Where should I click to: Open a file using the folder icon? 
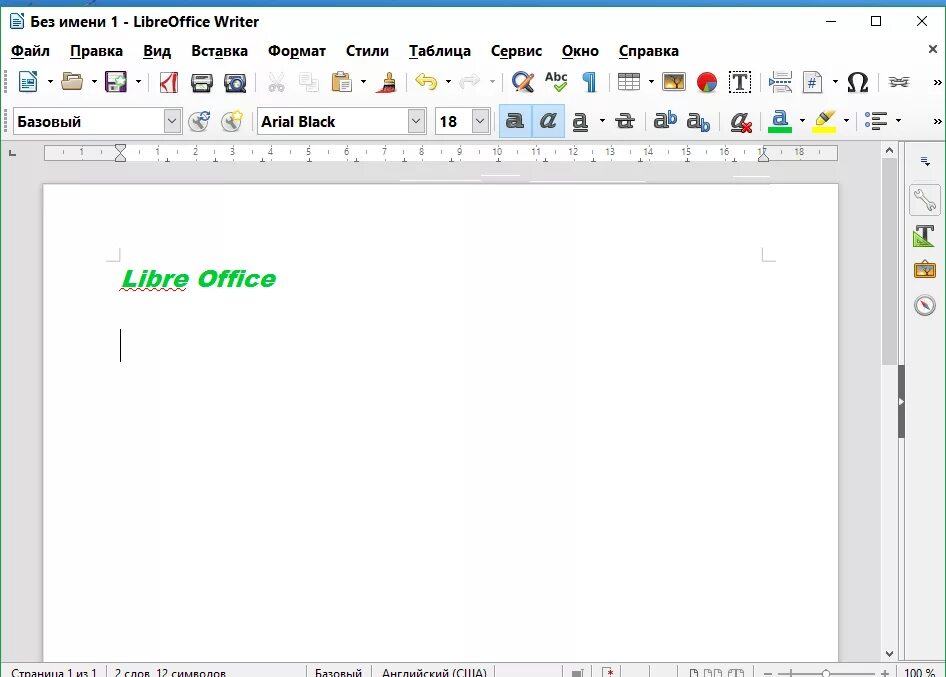click(x=72, y=81)
